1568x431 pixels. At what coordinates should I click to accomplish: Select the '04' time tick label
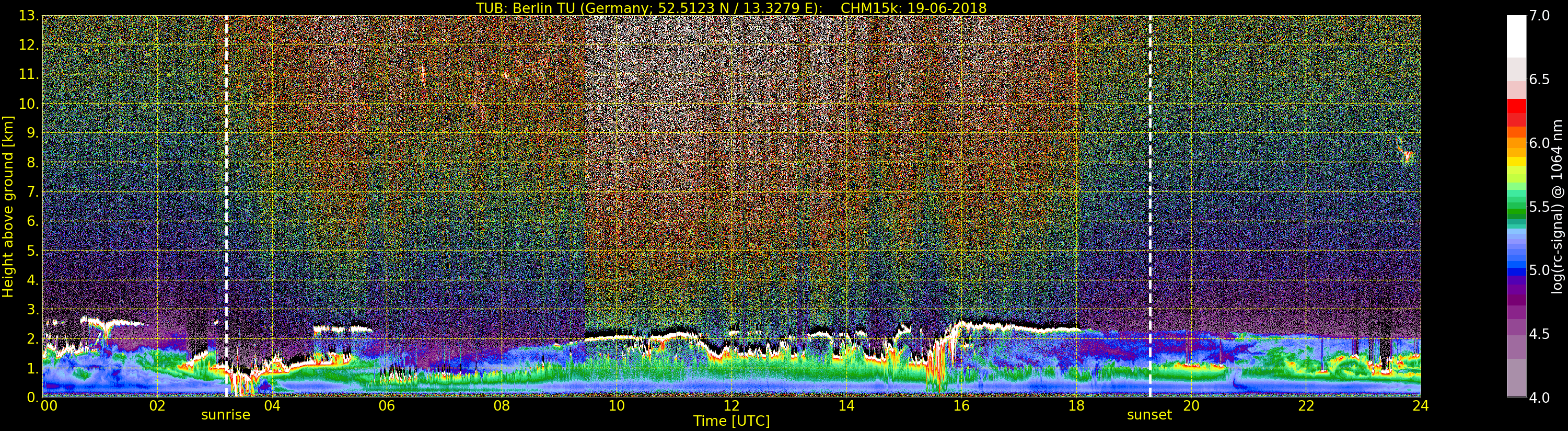pos(272,405)
